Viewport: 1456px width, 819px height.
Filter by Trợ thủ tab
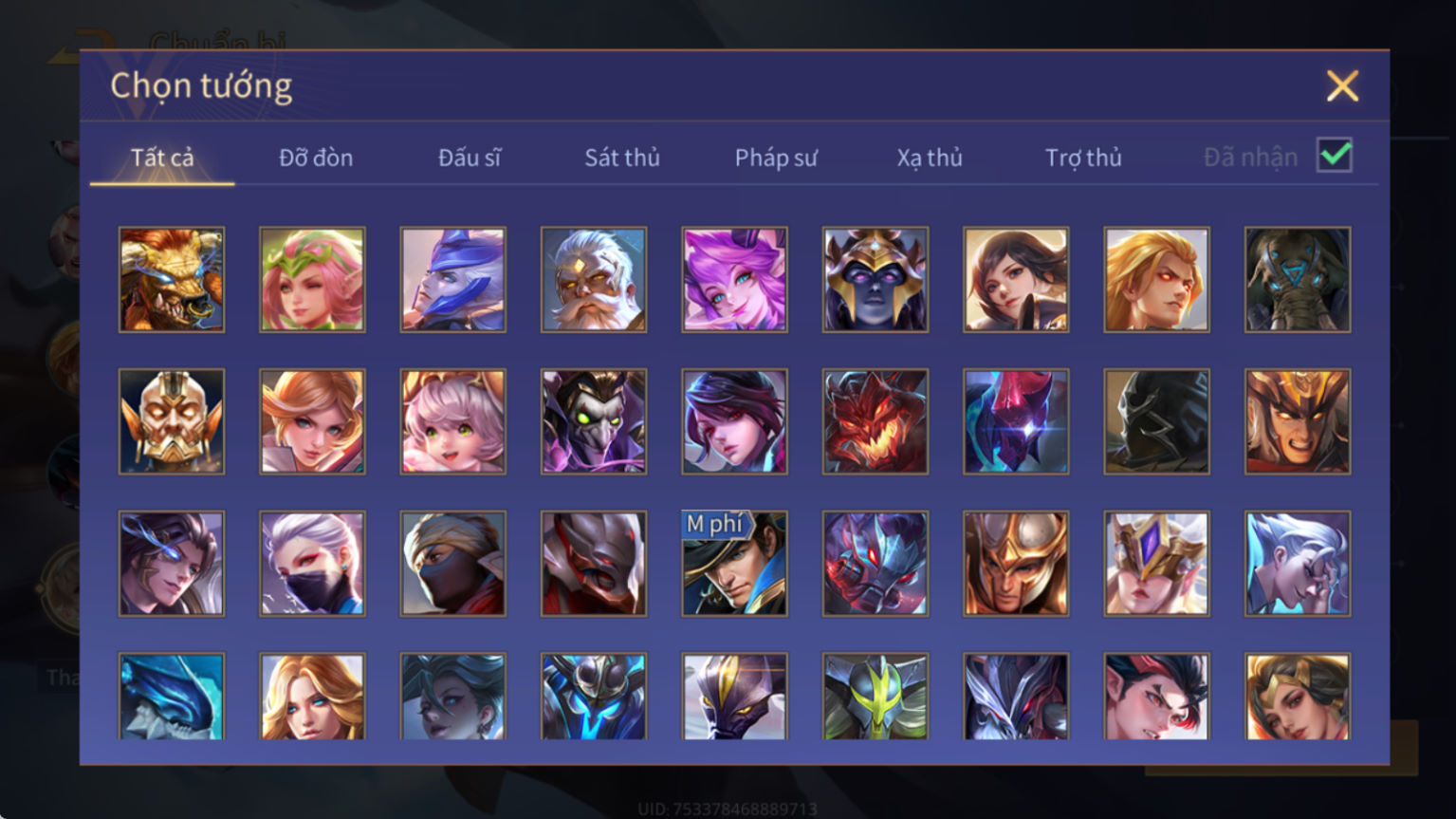pyautogui.click(x=1083, y=158)
